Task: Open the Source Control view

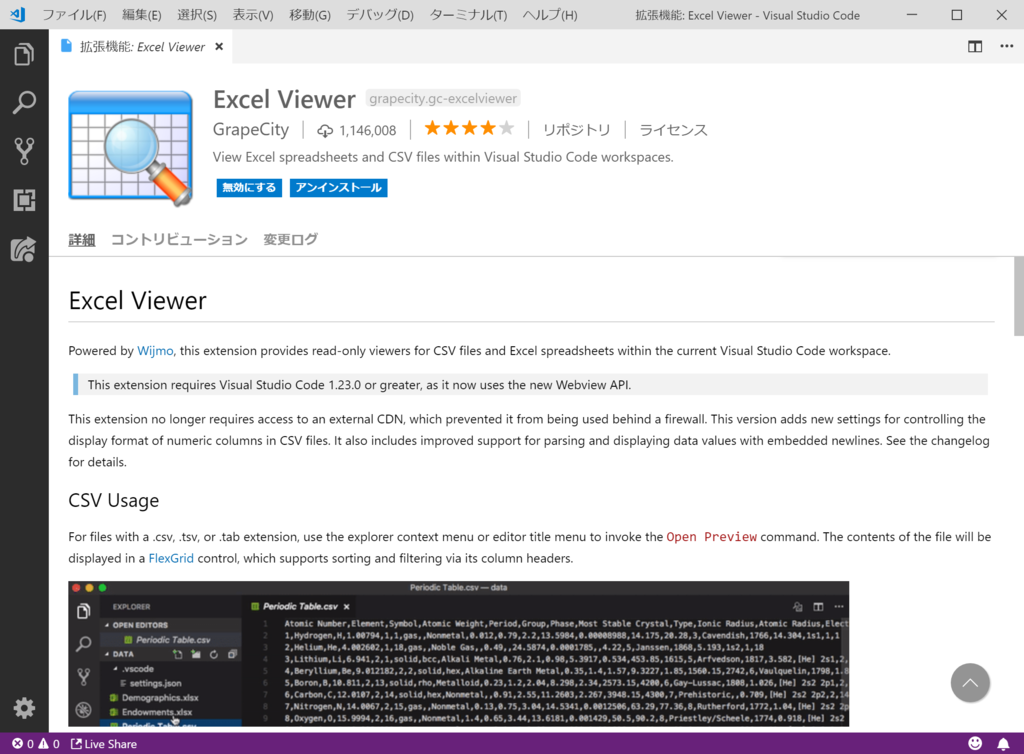Action: 24,151
